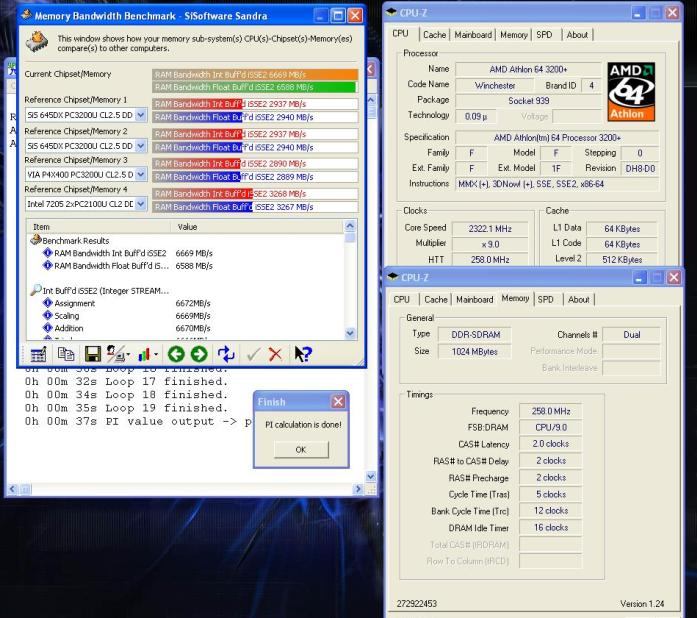Click the Value column header
This screenshot has height=618, width=697.
[x=258, y=227]
